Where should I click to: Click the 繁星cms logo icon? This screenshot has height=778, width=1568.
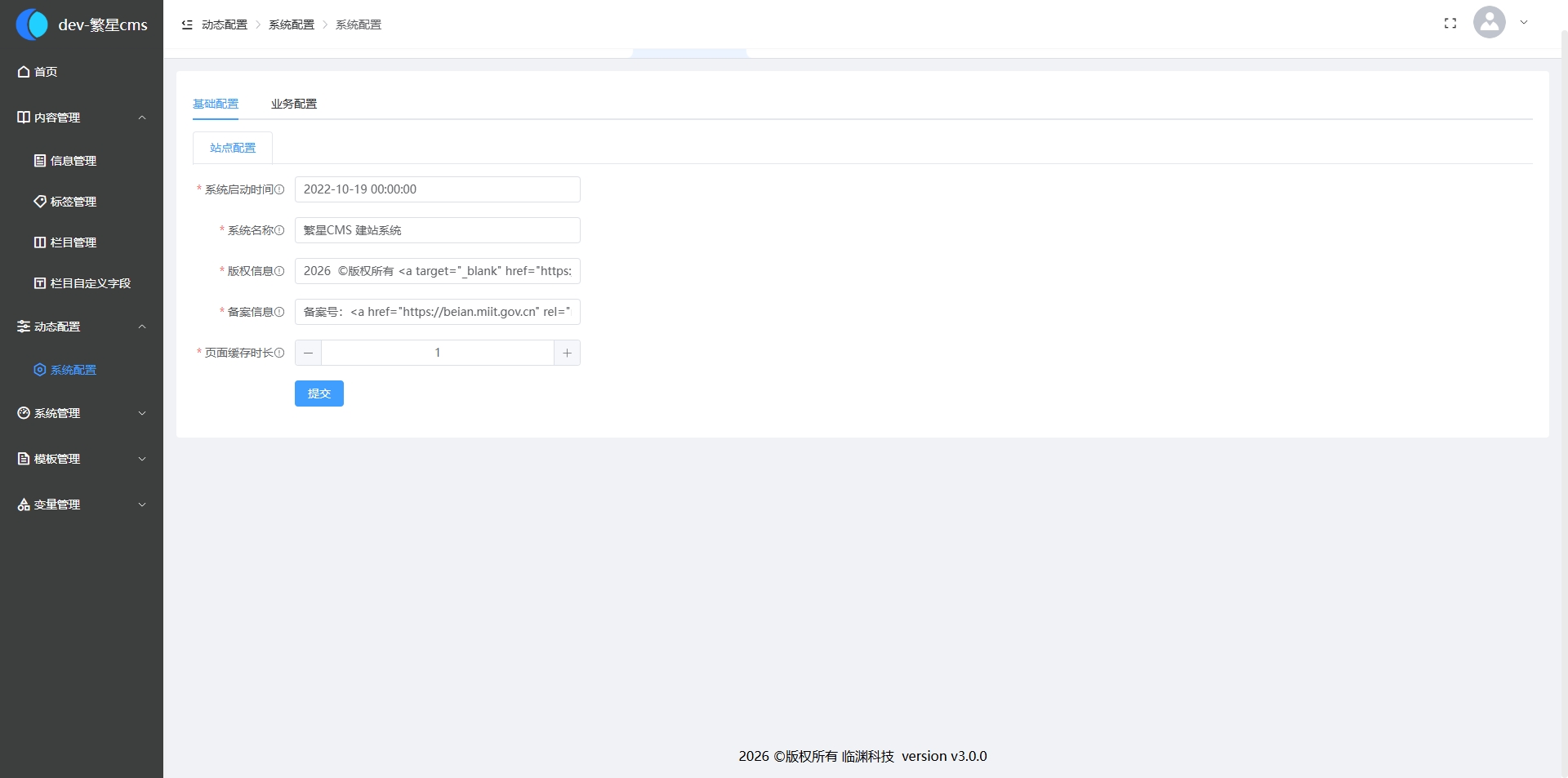tap(32, 24)
